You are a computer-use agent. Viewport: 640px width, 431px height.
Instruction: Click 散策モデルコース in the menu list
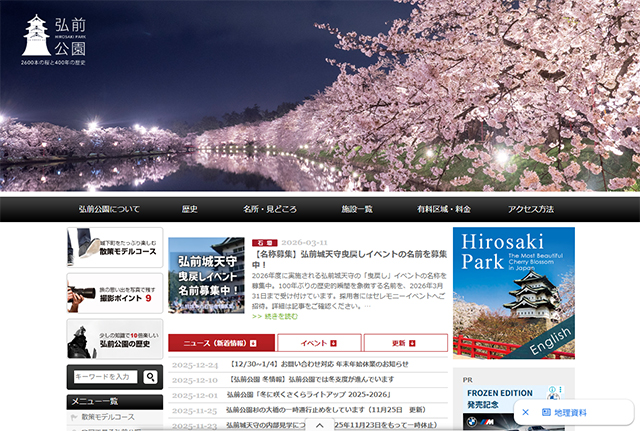108,417
